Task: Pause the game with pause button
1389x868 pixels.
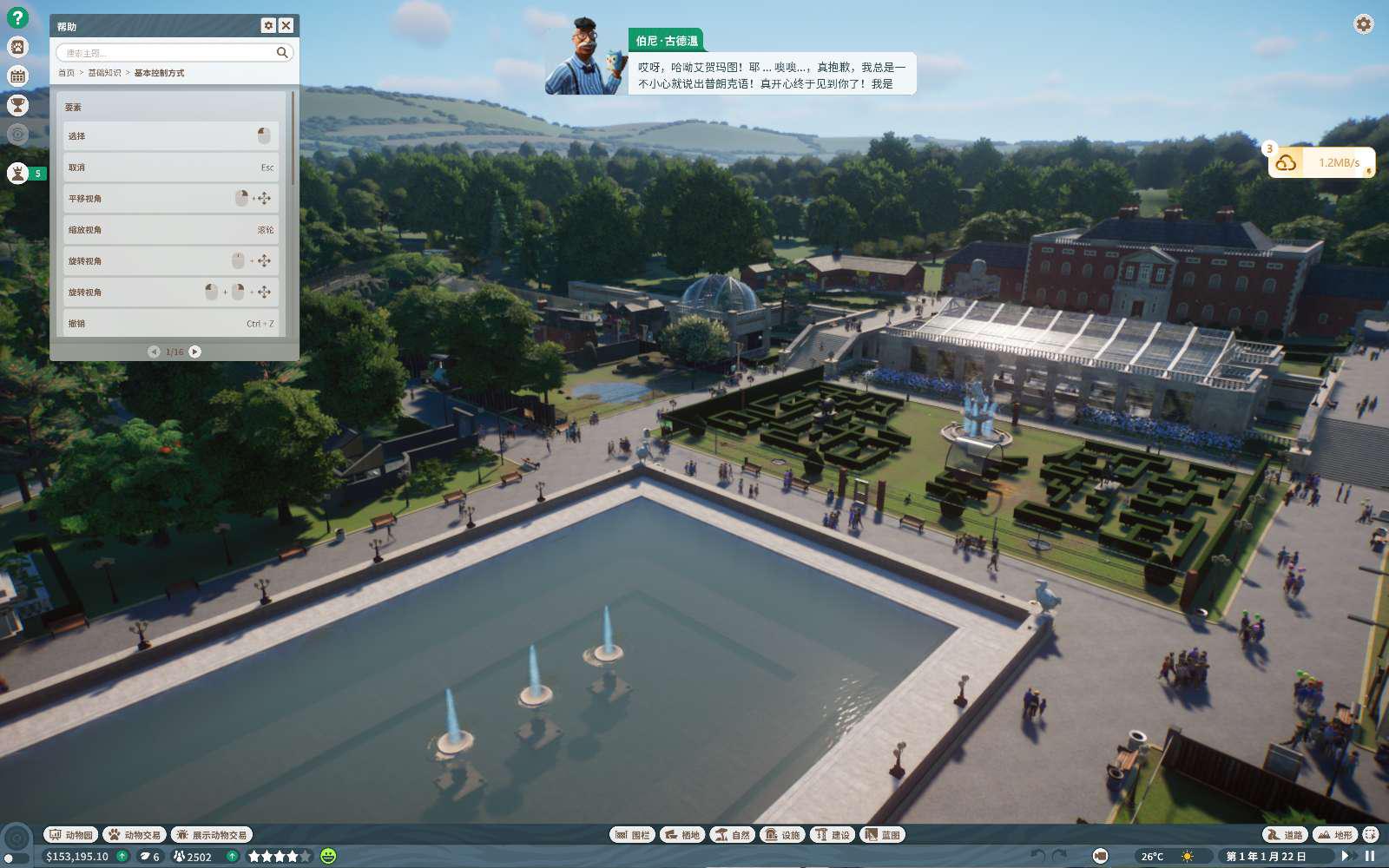Action: point(1370,857)
